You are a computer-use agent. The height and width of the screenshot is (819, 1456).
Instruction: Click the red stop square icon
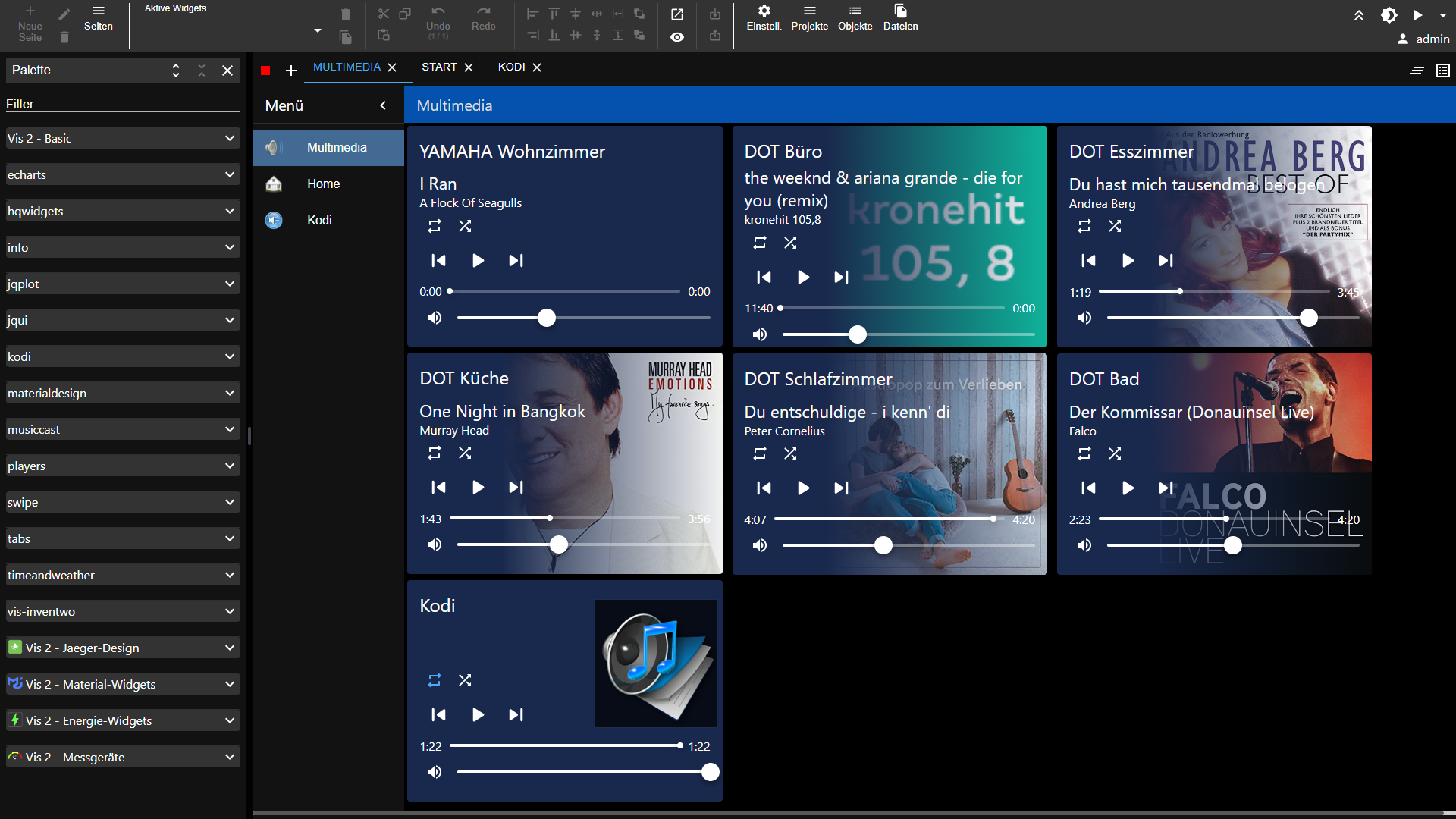pos(265,71)
